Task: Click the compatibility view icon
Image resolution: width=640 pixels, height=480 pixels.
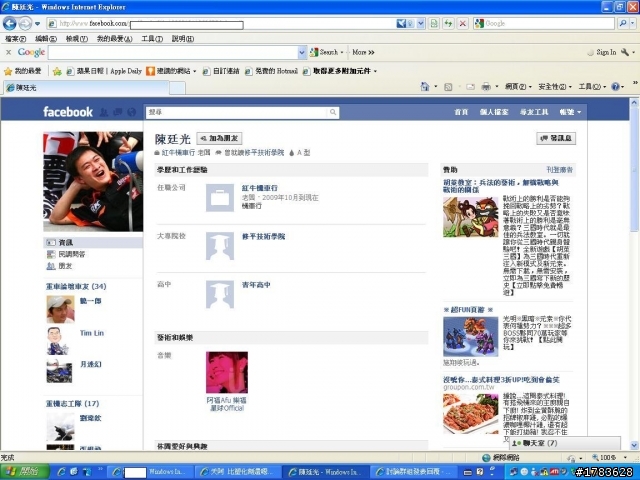Action: coord(434,24)
